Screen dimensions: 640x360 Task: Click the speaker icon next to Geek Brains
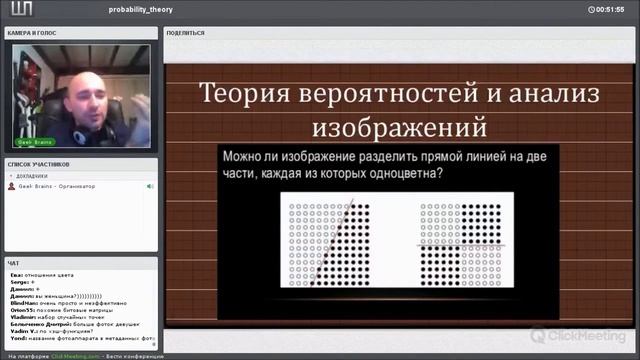pos(150,187)
